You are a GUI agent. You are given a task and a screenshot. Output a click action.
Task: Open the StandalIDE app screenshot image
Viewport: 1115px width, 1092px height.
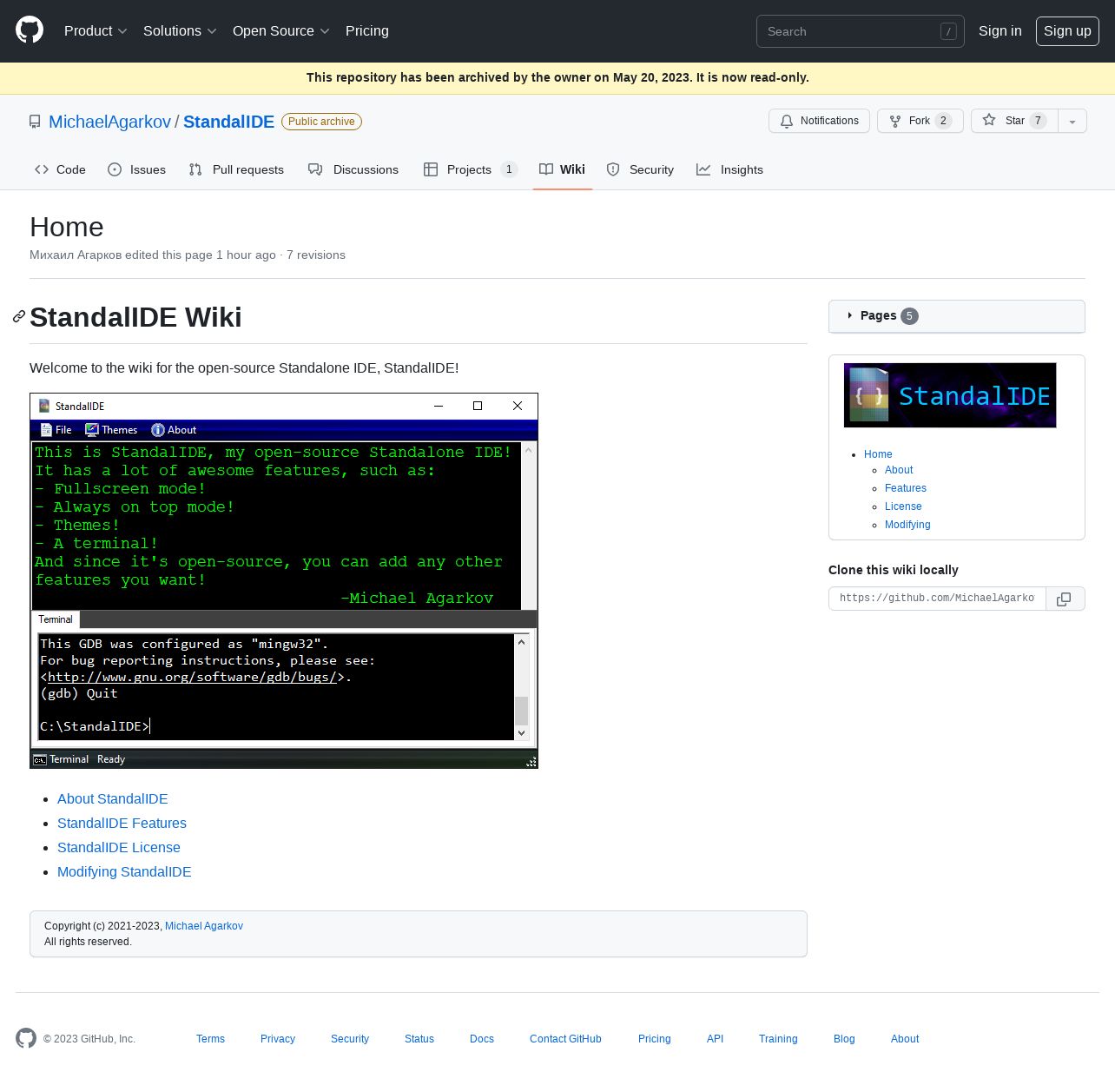[x=284, y=580]
